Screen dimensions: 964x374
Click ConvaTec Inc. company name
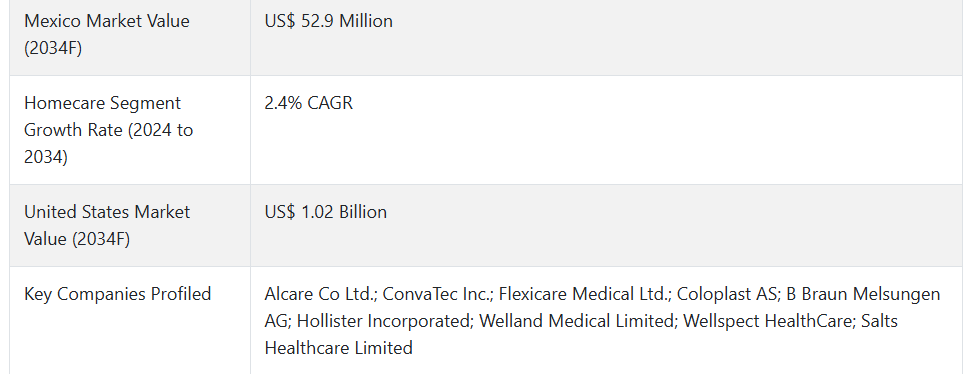(438, 294)
